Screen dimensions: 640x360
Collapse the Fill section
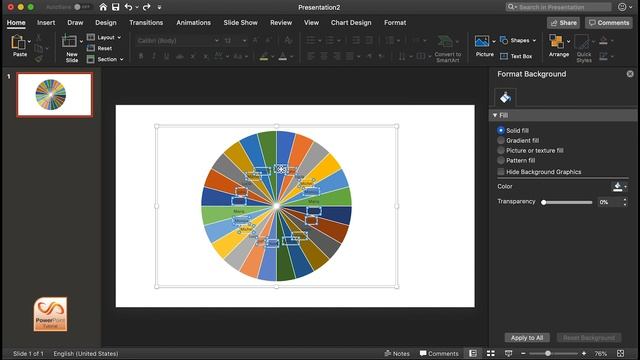495,116
